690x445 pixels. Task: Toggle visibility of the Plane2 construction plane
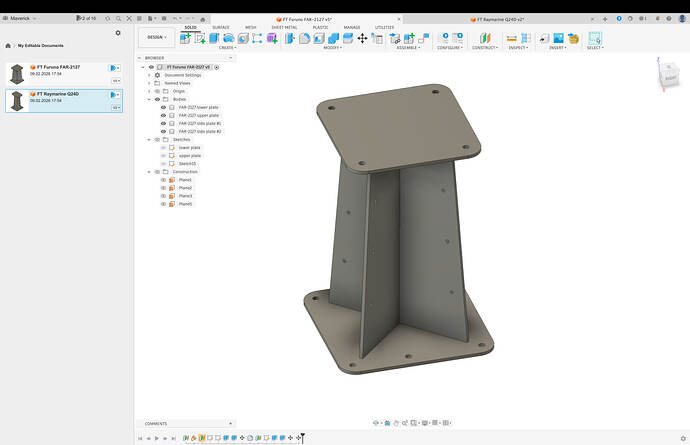[163, 188]
